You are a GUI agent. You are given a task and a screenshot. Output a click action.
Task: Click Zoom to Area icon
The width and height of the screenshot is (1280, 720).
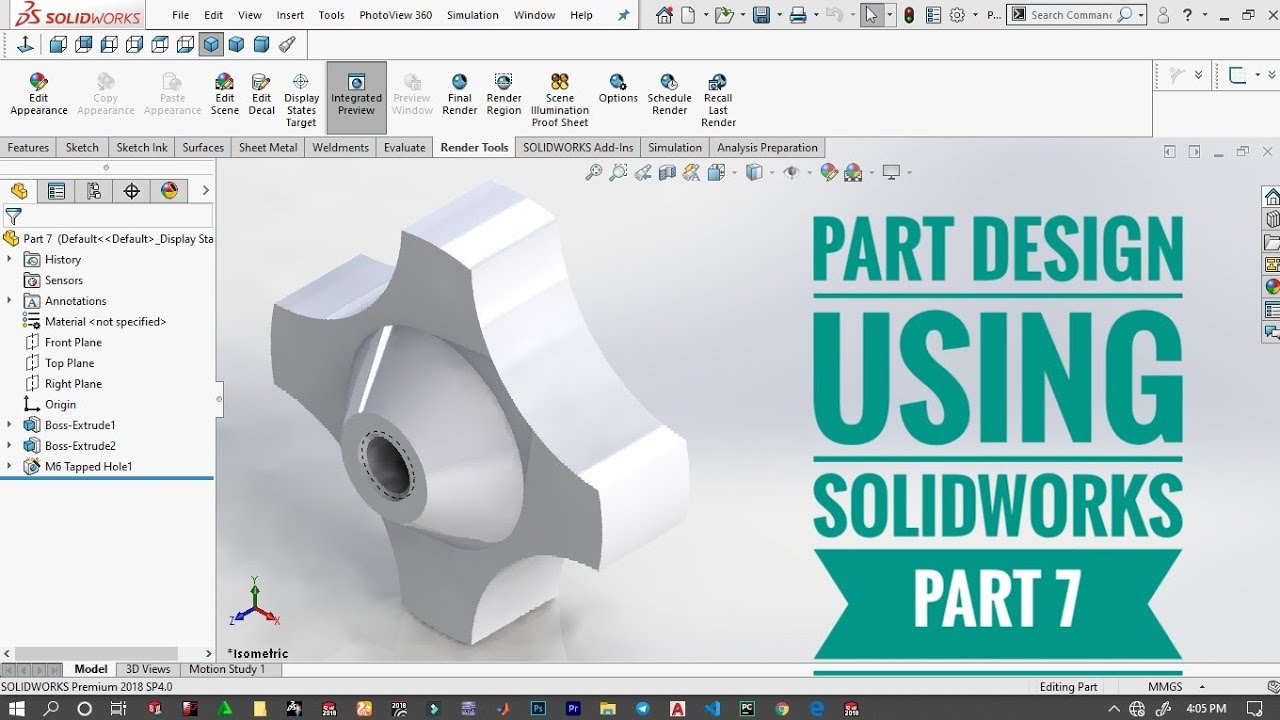coord(618,172)
